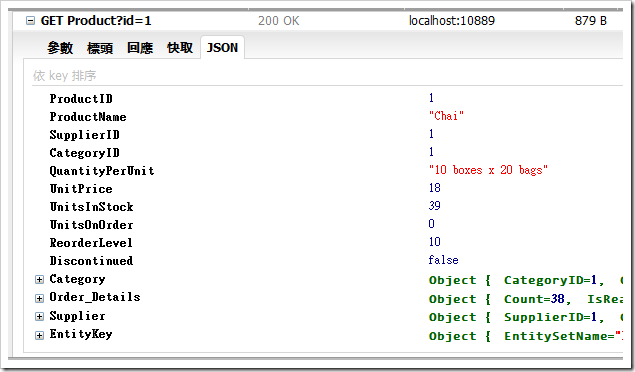Switch to the 快取 tab
The width and height of the screenshot is (635, 372).
coord(180,48)
